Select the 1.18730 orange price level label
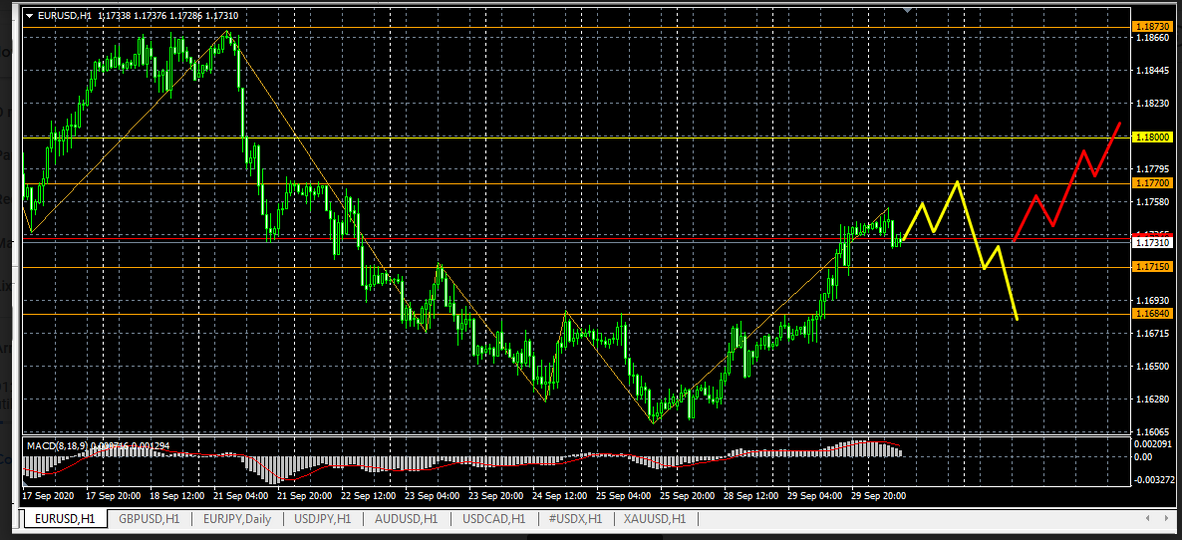This screenshot has height=540, width=1182. 1146,24
